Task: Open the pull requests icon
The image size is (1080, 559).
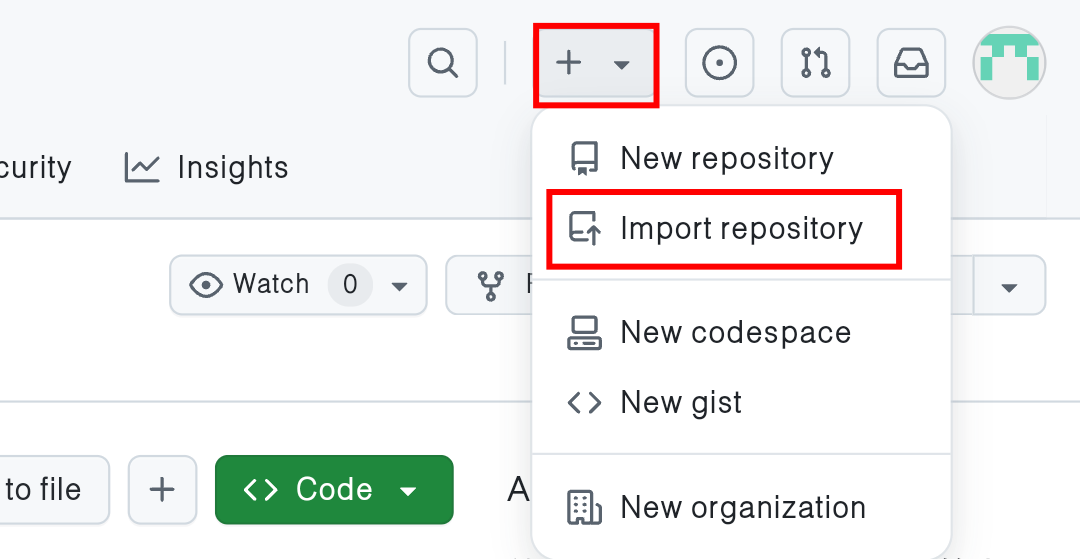Action: click(x=815, y=63)
